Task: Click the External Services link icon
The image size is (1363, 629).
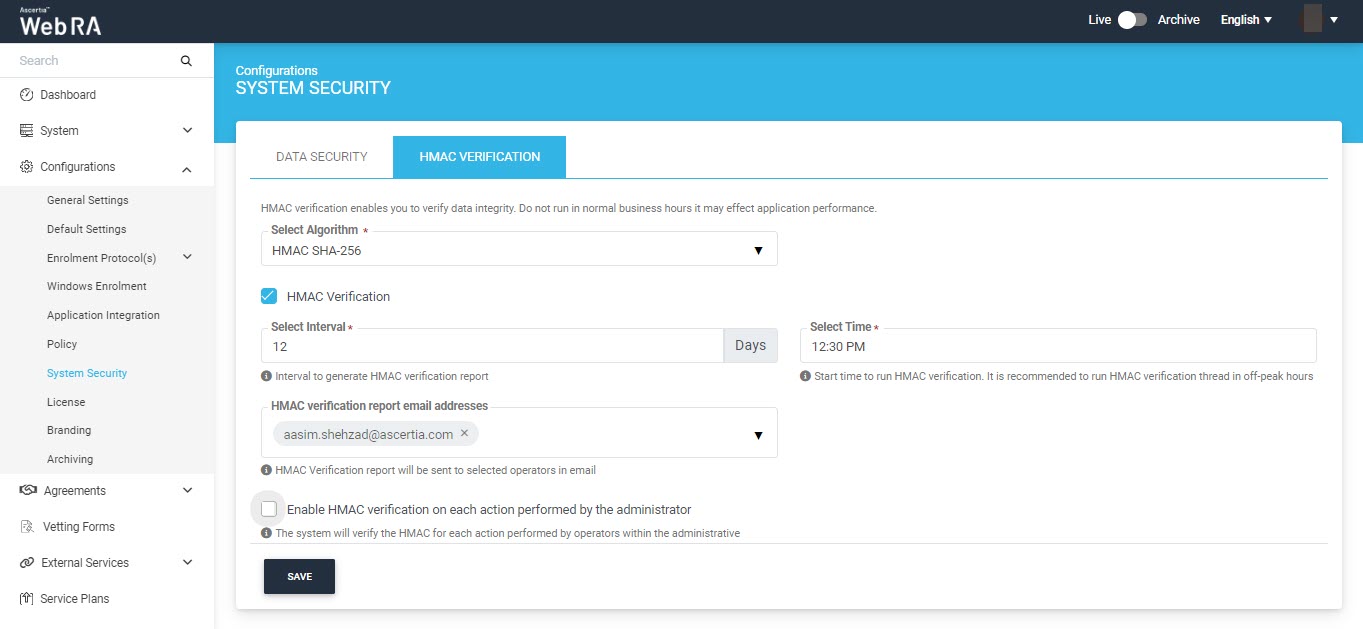Action: pyautogui.click(x=27, y=563)
